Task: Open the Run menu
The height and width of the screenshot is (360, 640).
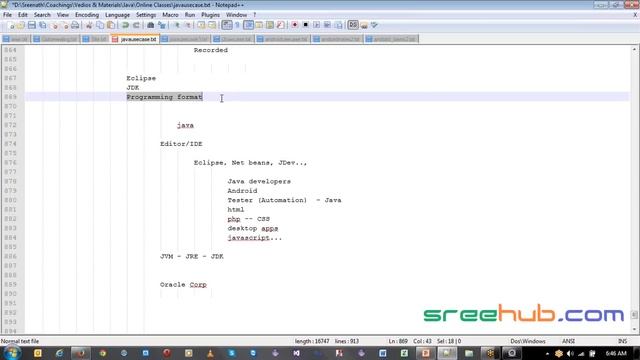Action: point(190,15)
